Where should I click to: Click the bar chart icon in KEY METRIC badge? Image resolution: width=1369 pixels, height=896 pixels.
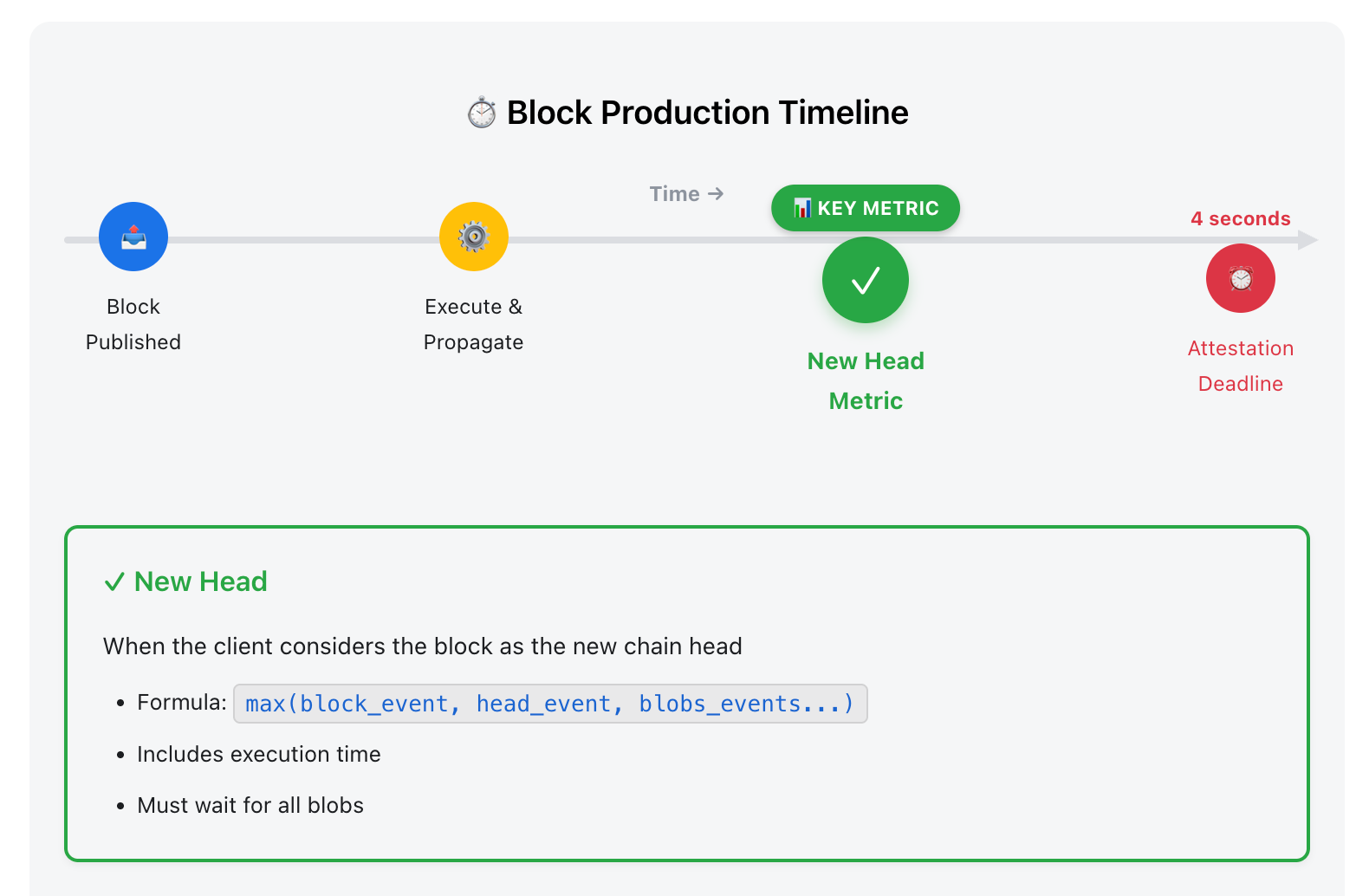pyautogui.click(x=802, y=208)
